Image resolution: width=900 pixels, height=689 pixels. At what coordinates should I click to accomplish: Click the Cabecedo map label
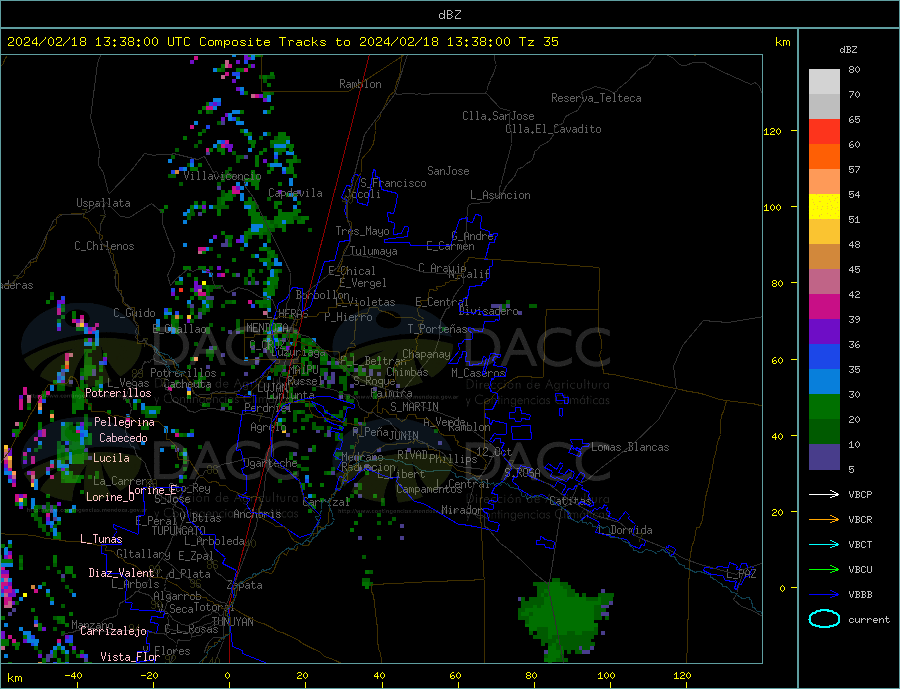[x=123, y=438]
